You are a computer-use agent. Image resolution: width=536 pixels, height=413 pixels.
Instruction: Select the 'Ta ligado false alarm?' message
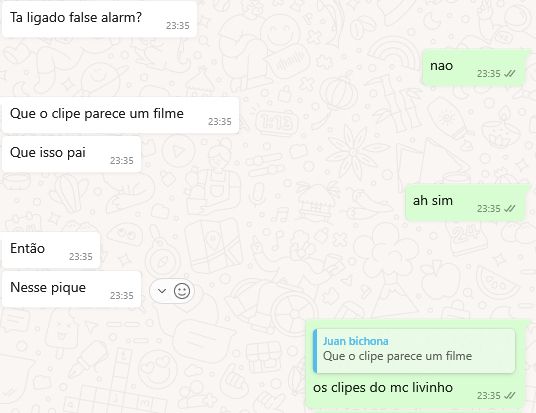point(99,19)
